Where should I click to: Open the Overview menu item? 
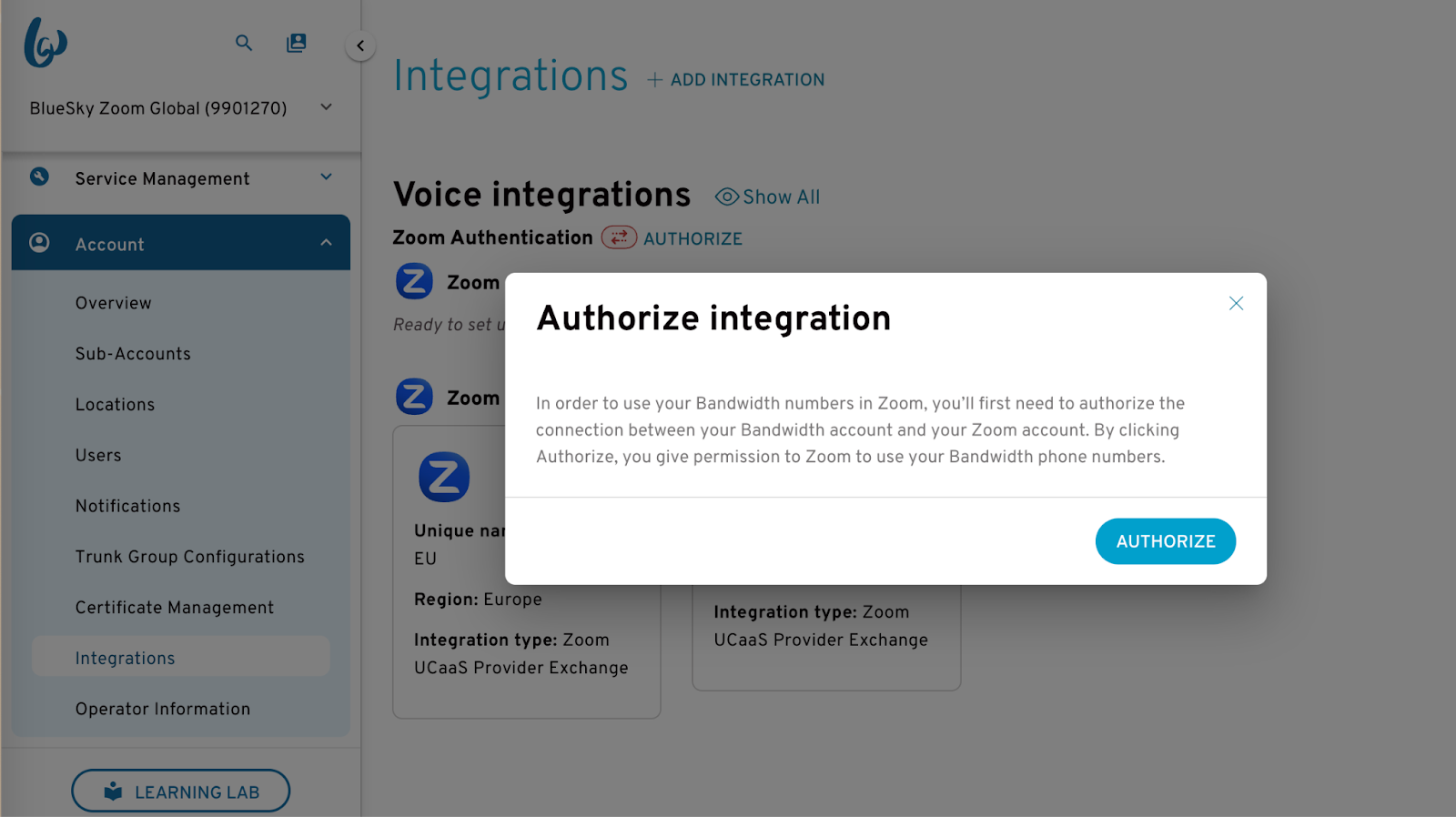[x=114, y=303]
